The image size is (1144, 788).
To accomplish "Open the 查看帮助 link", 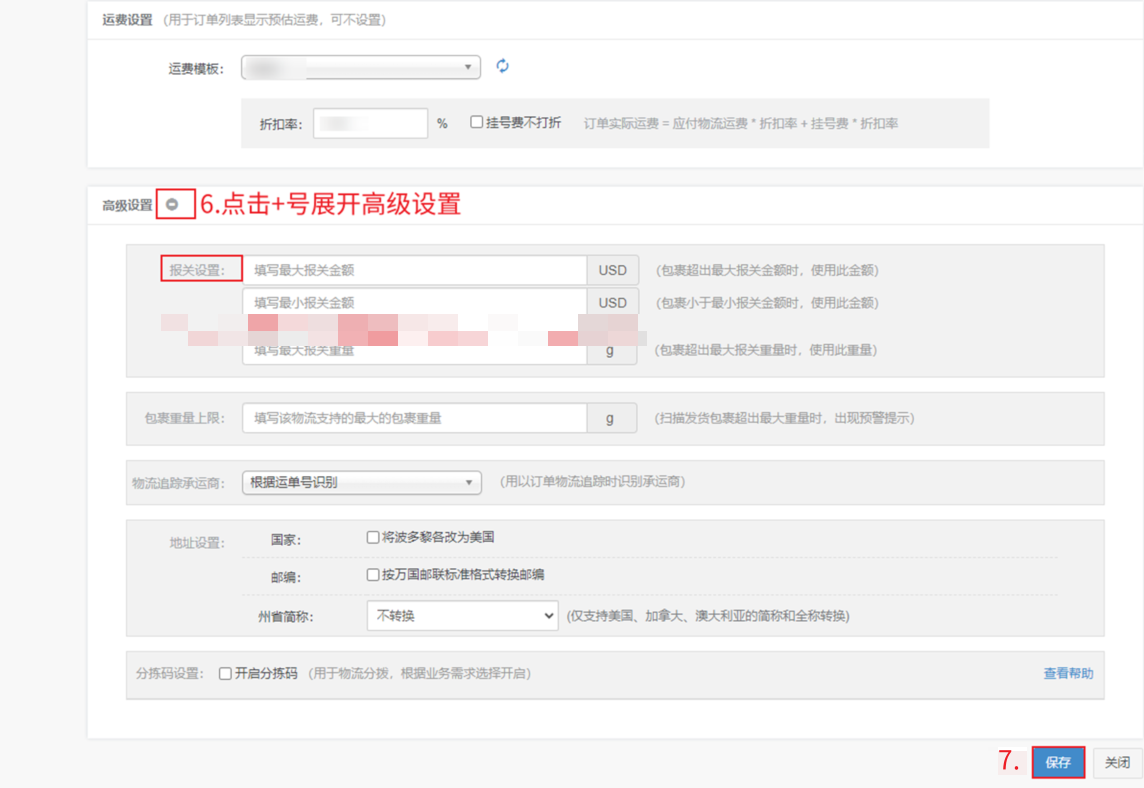I will tap(1068, 674).
